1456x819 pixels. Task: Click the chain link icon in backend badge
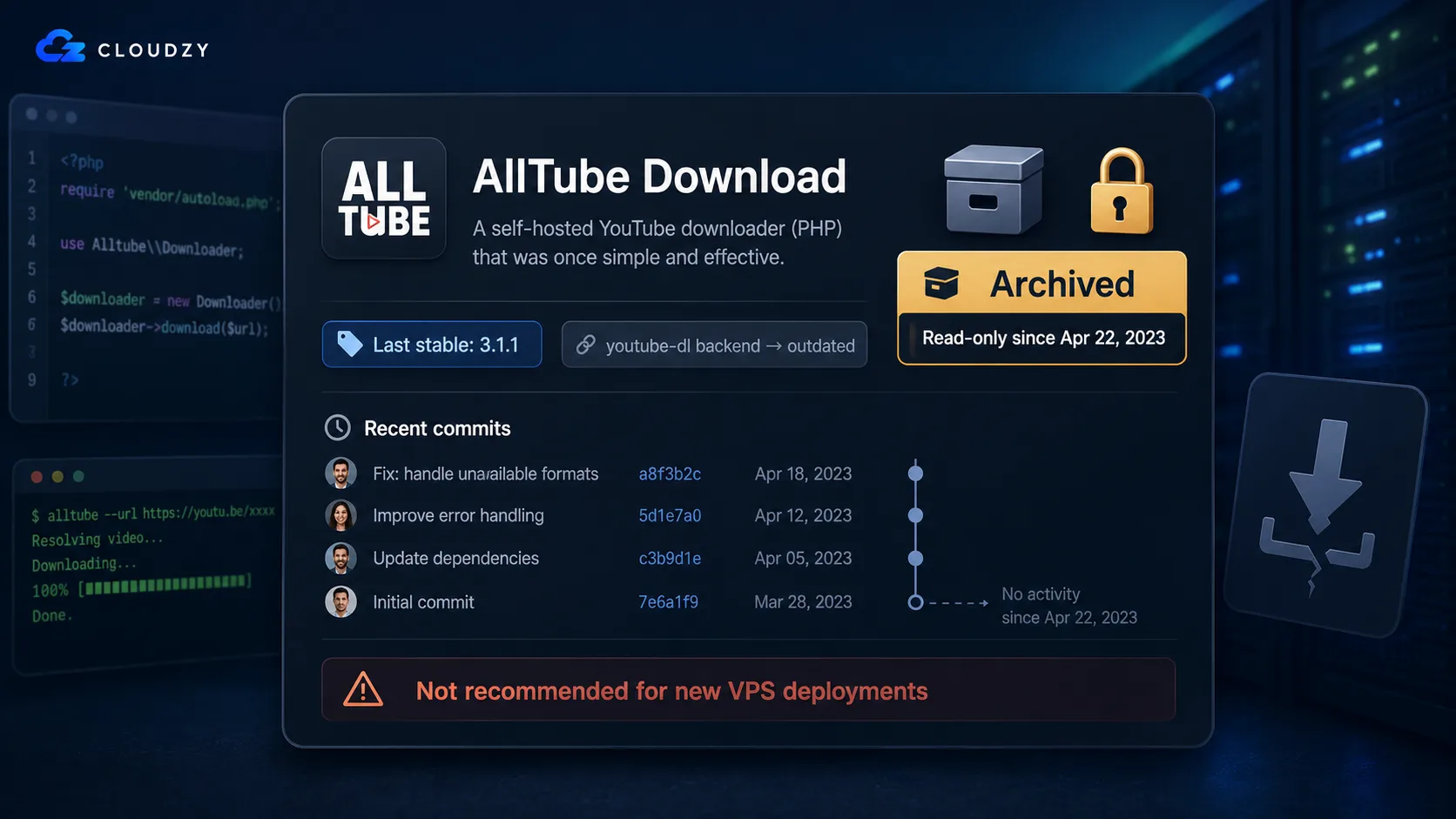[585, 345]
